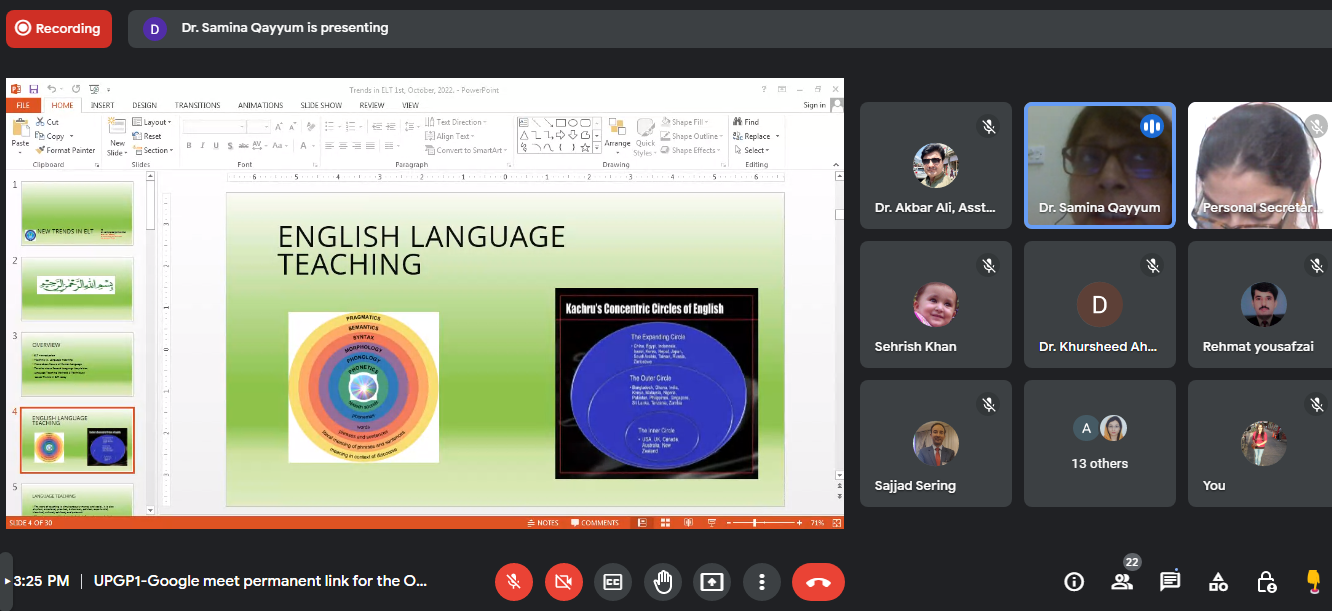
Task: Click the 13 others participants tile
Action: tap(1099, 443)
